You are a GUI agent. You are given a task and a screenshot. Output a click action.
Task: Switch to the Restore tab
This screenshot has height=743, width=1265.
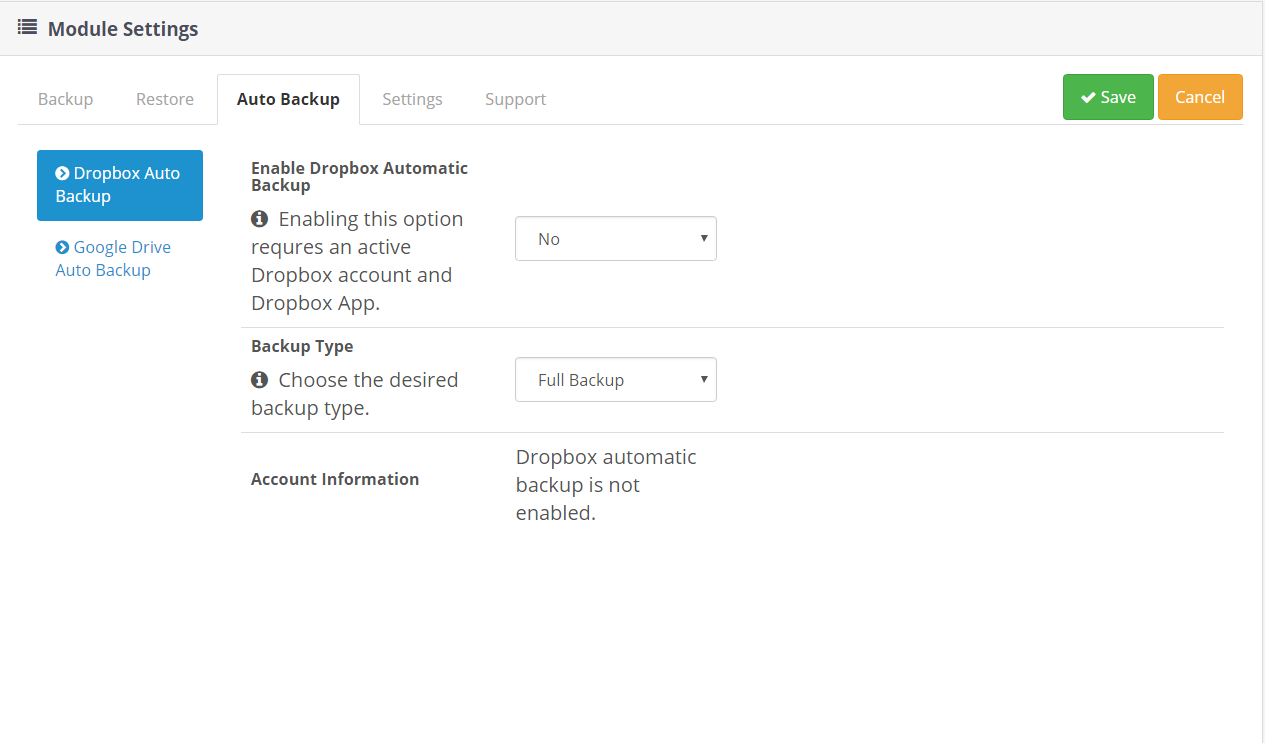point(165,99)
